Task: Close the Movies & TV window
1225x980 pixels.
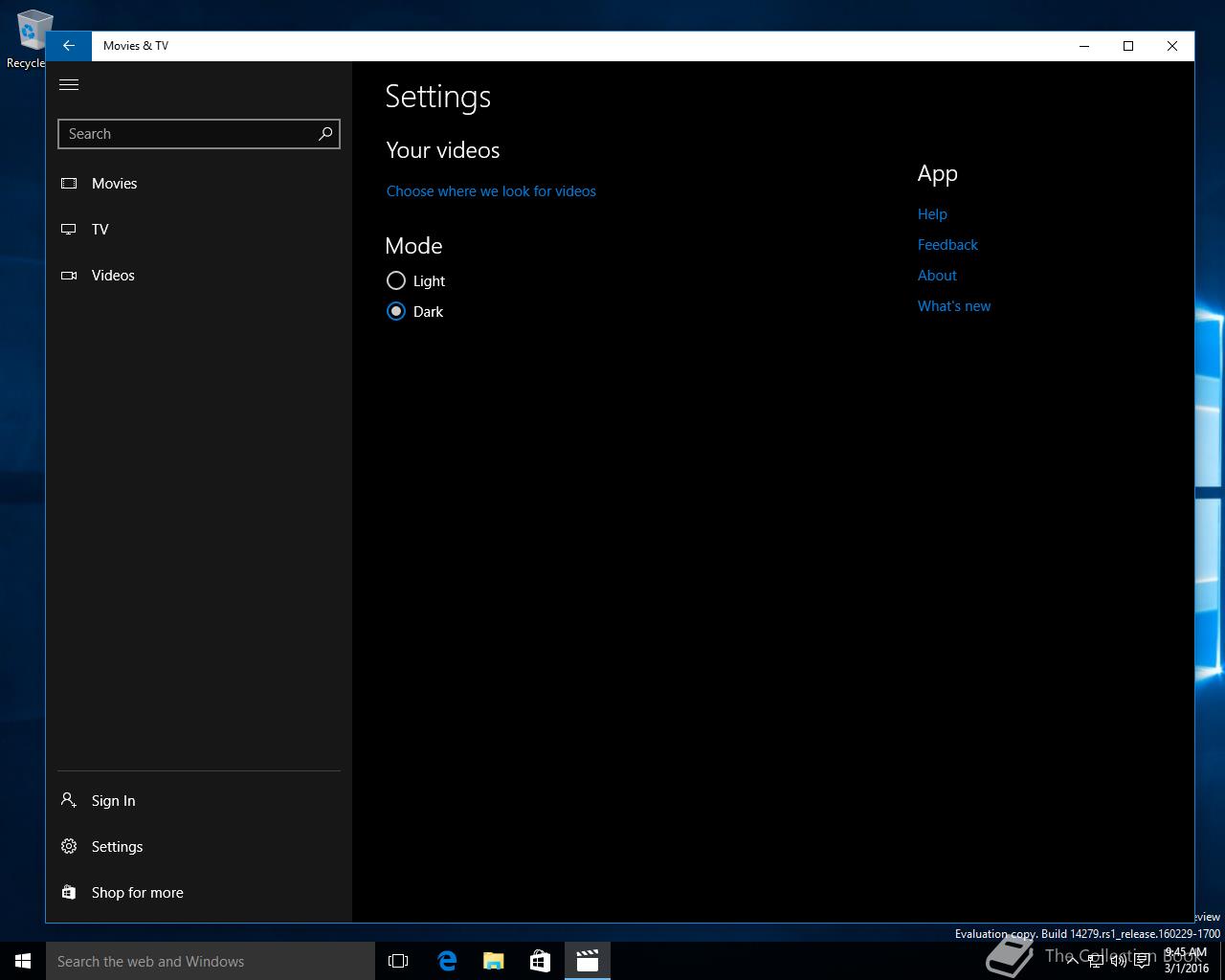Action: 1172,46
